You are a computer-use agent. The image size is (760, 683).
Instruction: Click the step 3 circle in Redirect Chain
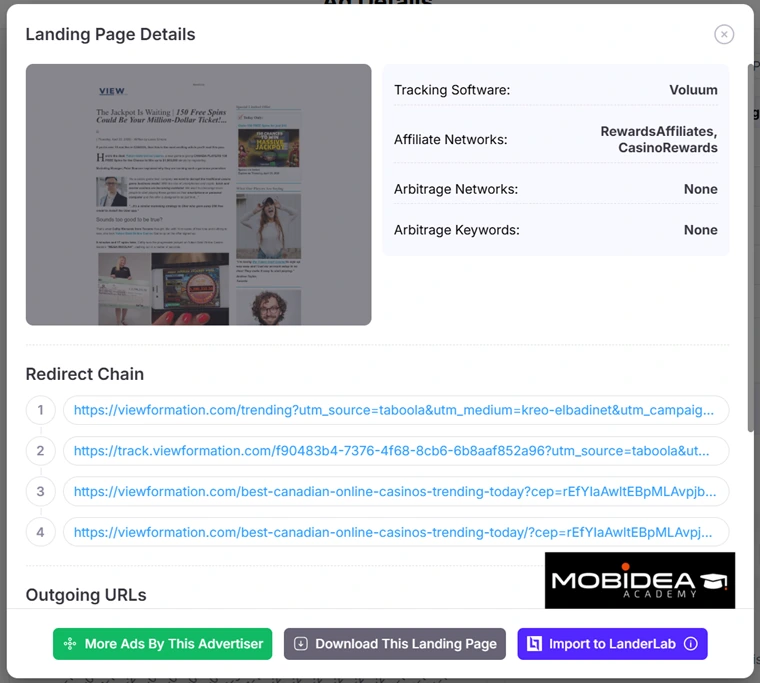pos(41,492)
